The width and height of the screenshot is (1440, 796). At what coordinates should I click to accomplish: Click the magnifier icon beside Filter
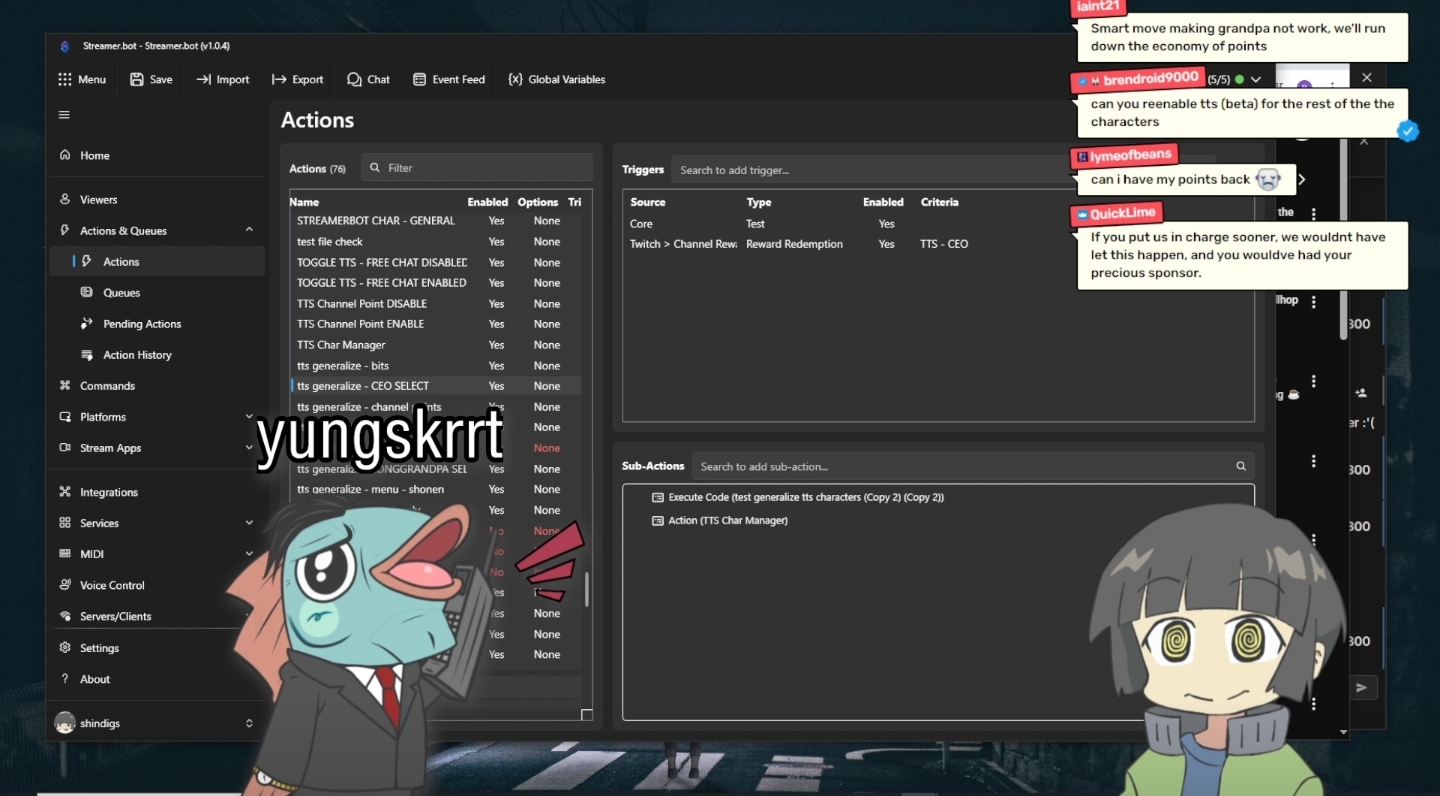(375, 168)
